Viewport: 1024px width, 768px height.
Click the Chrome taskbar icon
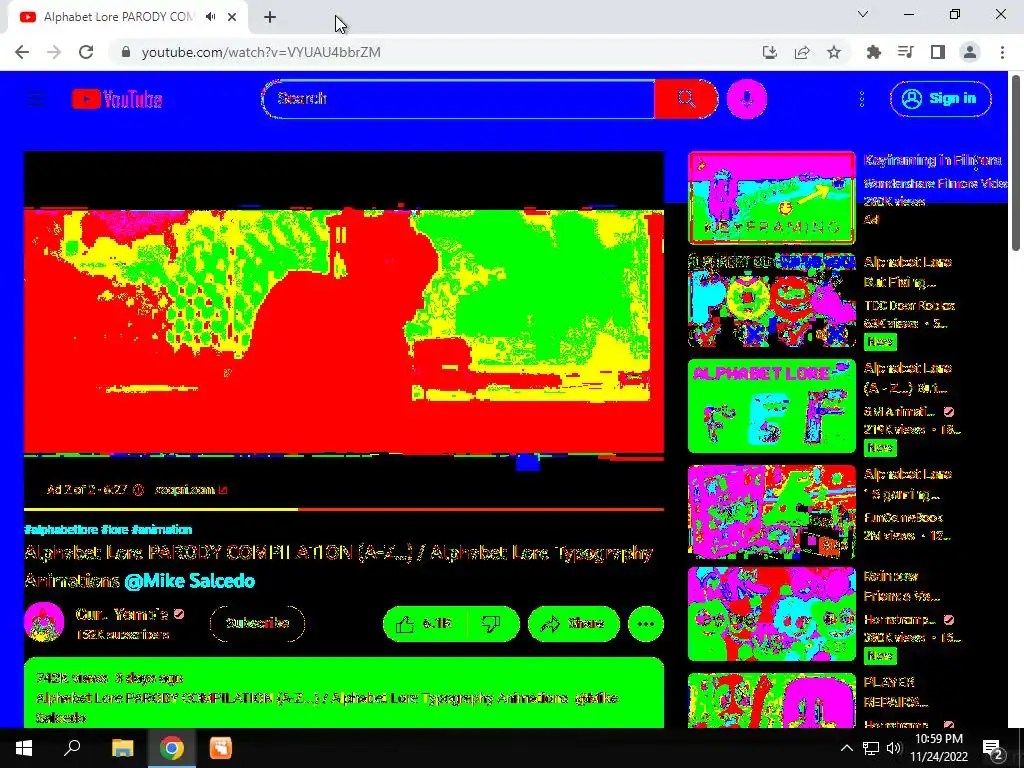[x=172, y=748]
